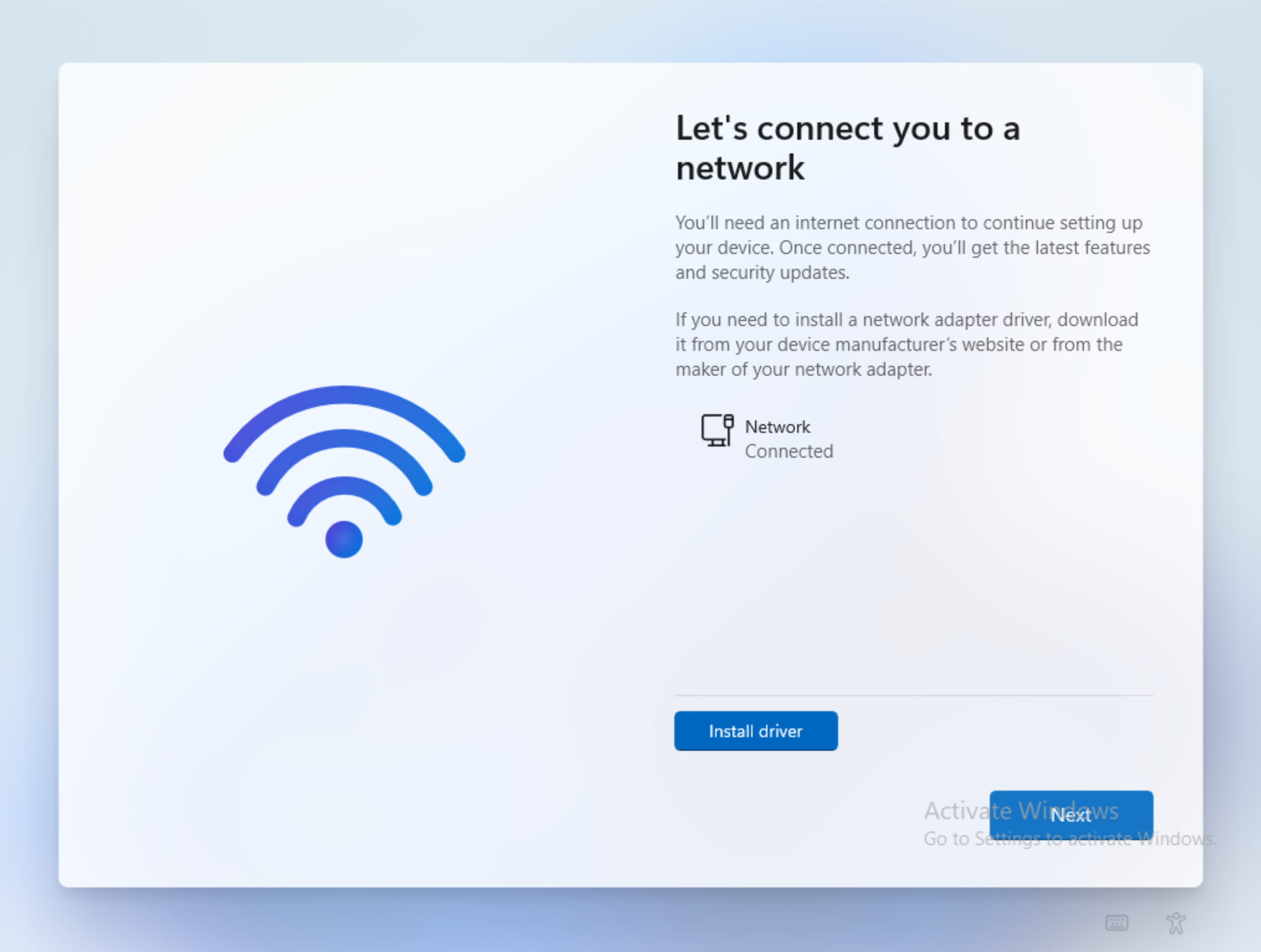The height and width of the screenshot is (952, 1261).
Task: Click the Connected status text
Action: click(x=789, y=451)
